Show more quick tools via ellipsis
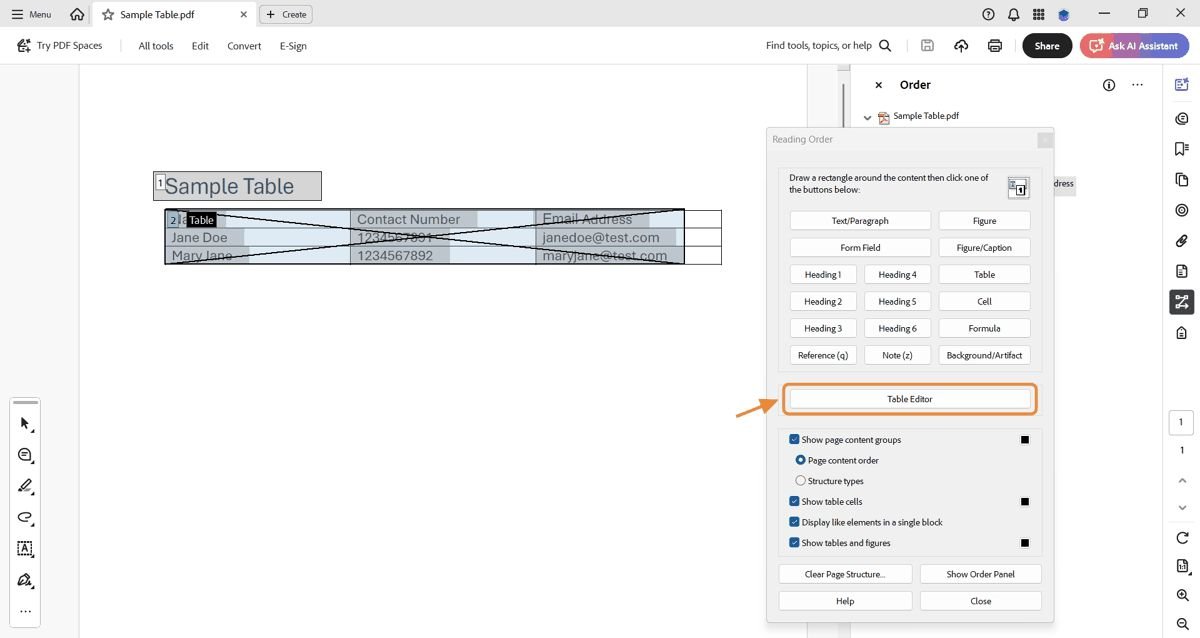The width and height of the screenshot is (1200, 638). point(25,611)
